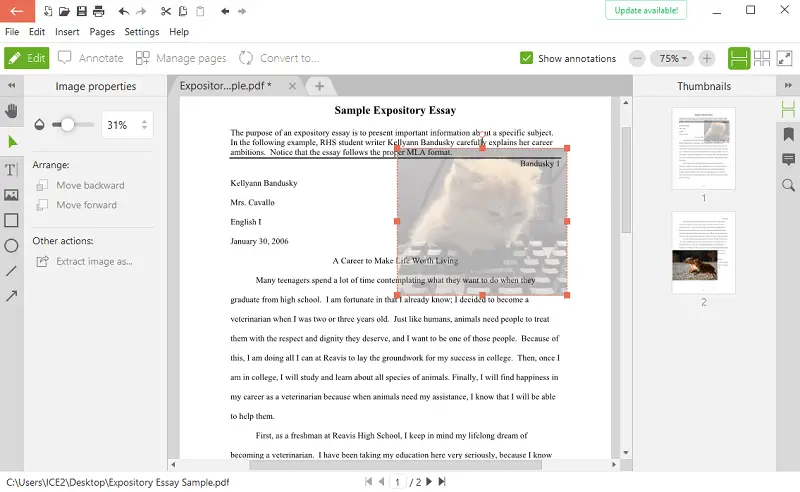The height and width of the screenshot is (492, 800).
Task: Select the Rectangle shape tool
Action: coord(11,220)
